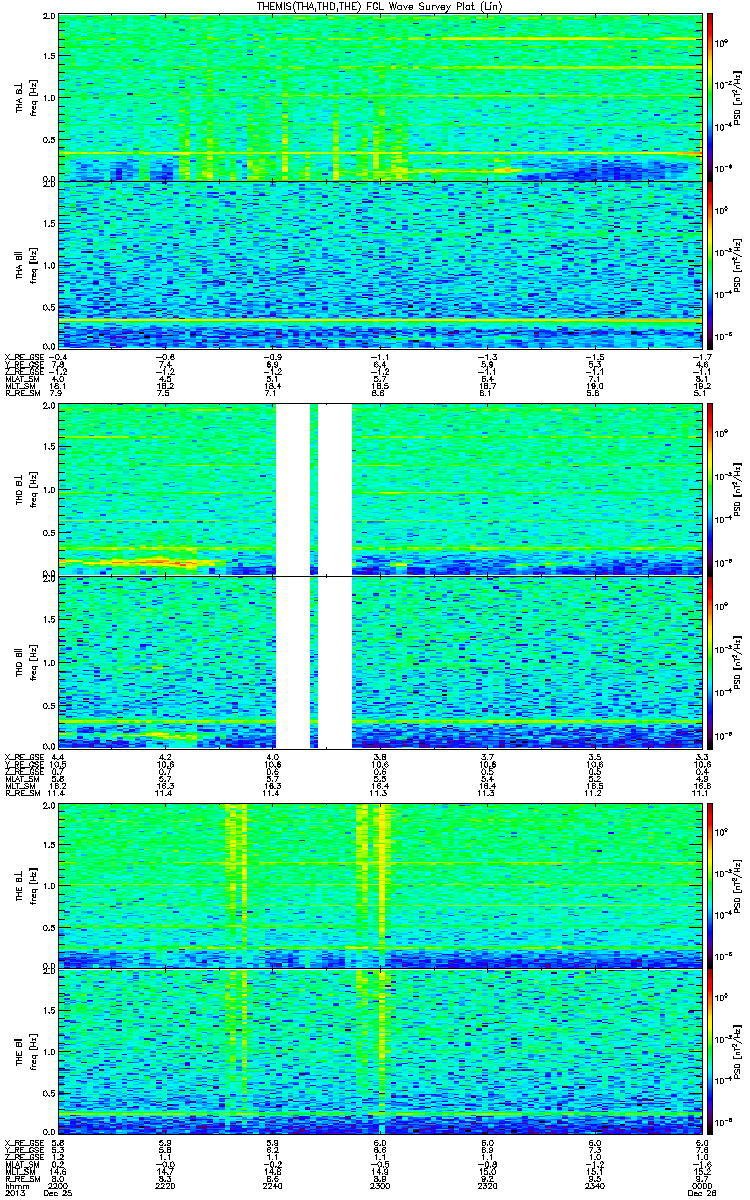Click the 2013 year label

coord(15,1193)
